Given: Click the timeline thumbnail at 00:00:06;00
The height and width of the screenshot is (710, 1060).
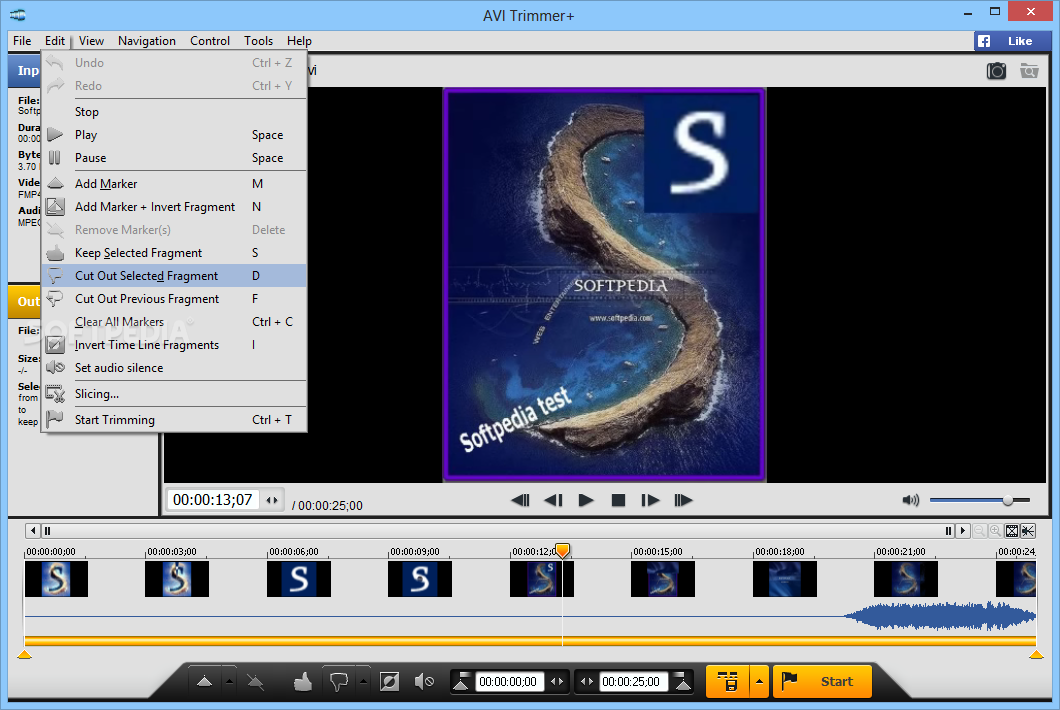Looking at the screenshot, I should pyautogui.click(x=299, y=579).
